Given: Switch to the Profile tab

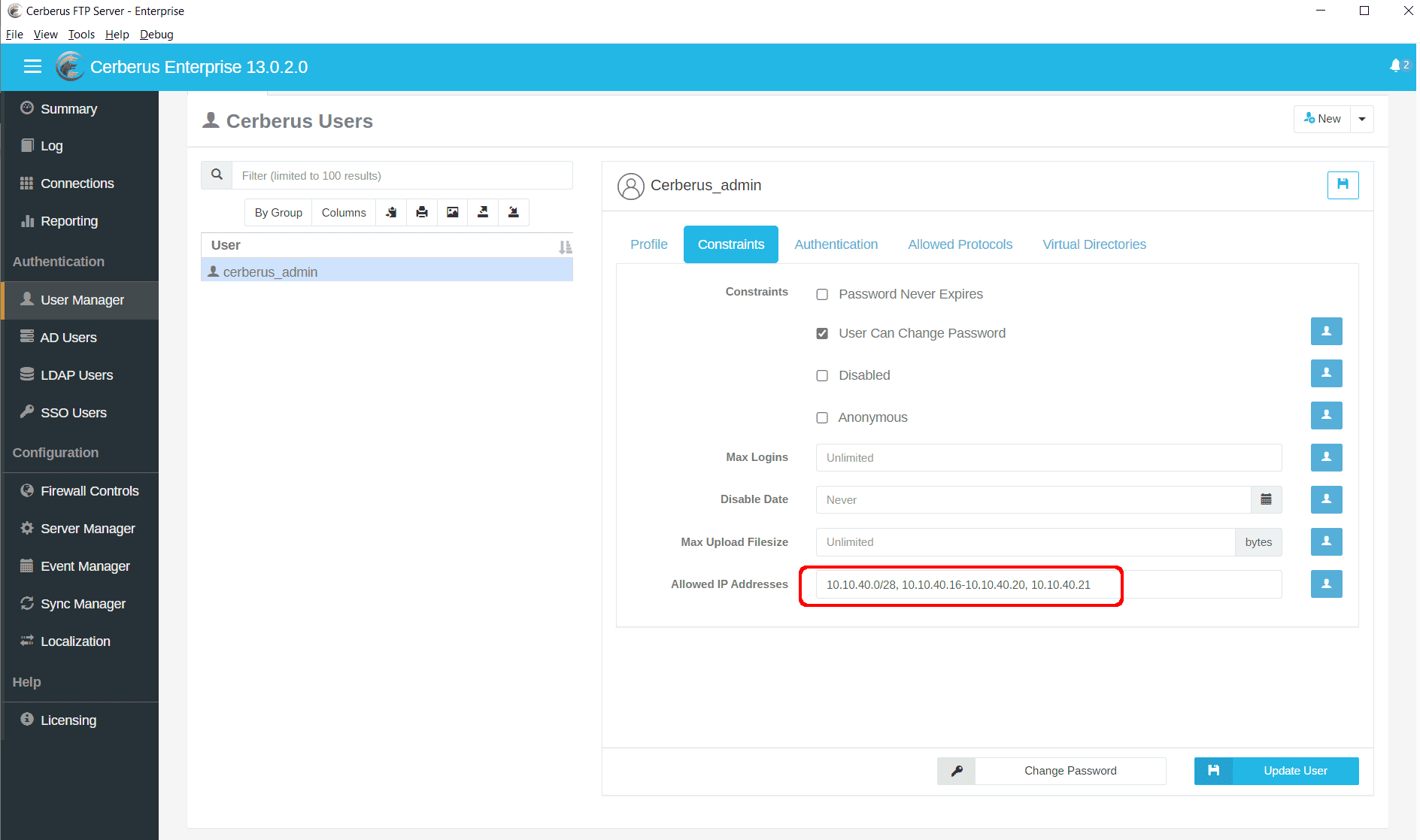Looking at the screenshot, I should [x=648, y=244].
